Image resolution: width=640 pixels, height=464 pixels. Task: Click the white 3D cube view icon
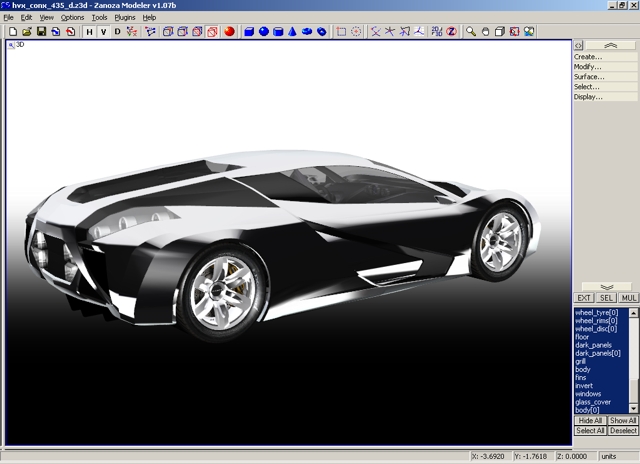pos(500,31)
